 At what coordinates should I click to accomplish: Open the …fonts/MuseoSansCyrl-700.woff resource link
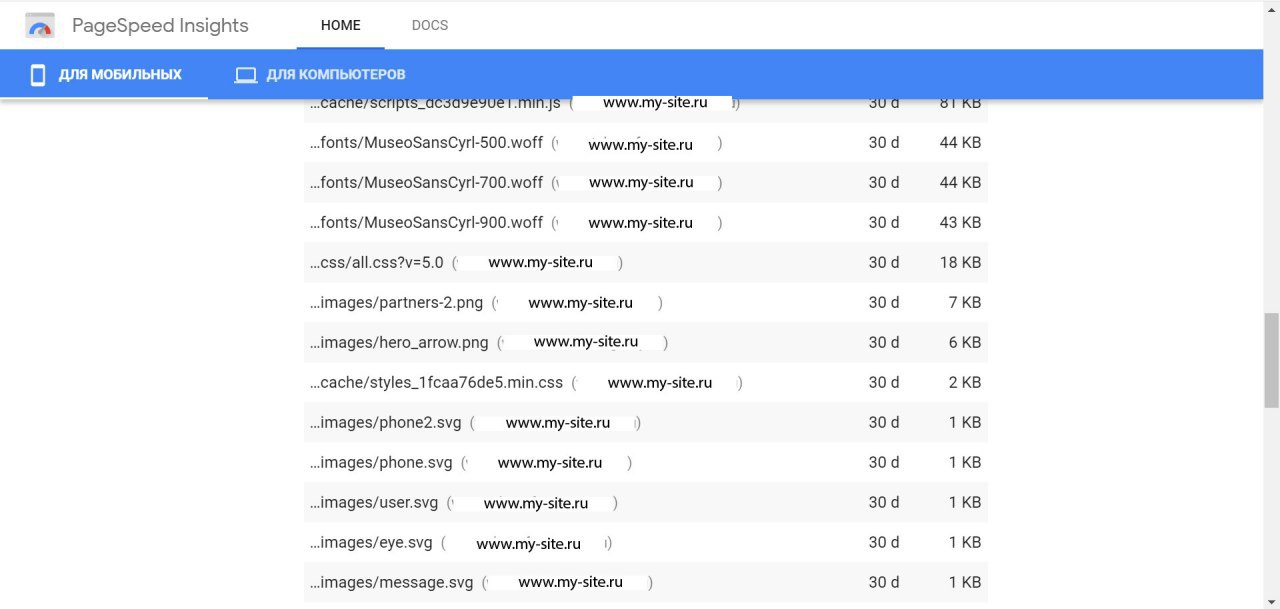pos(427,182)
